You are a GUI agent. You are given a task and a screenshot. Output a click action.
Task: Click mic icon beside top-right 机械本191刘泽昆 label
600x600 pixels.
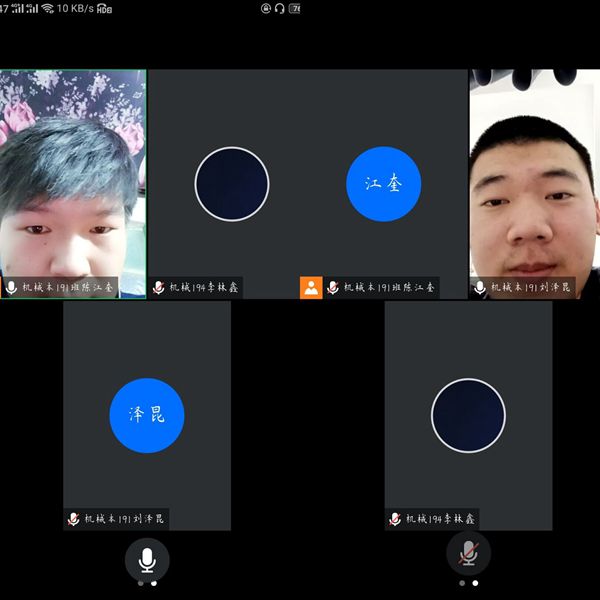(x=480, y=288)
